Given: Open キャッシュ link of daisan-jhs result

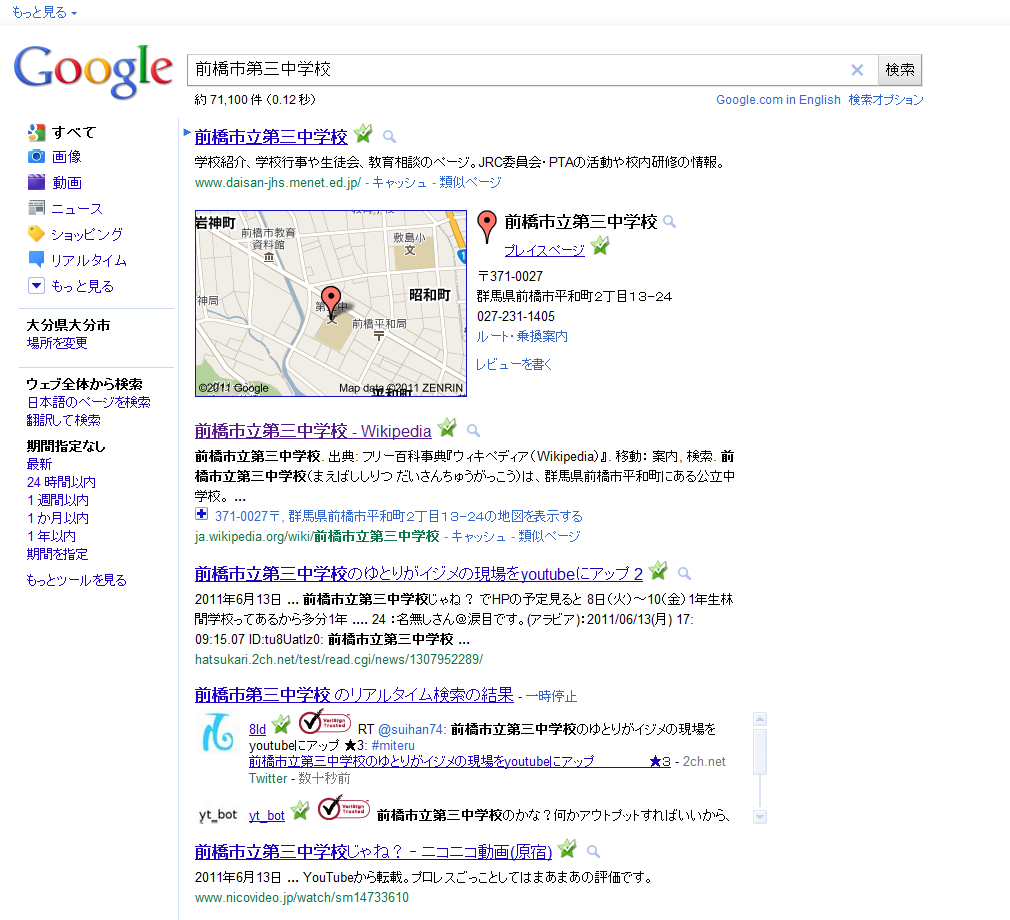Looking at the screenshot, I should pyautogui.click(x=399, y=182).
